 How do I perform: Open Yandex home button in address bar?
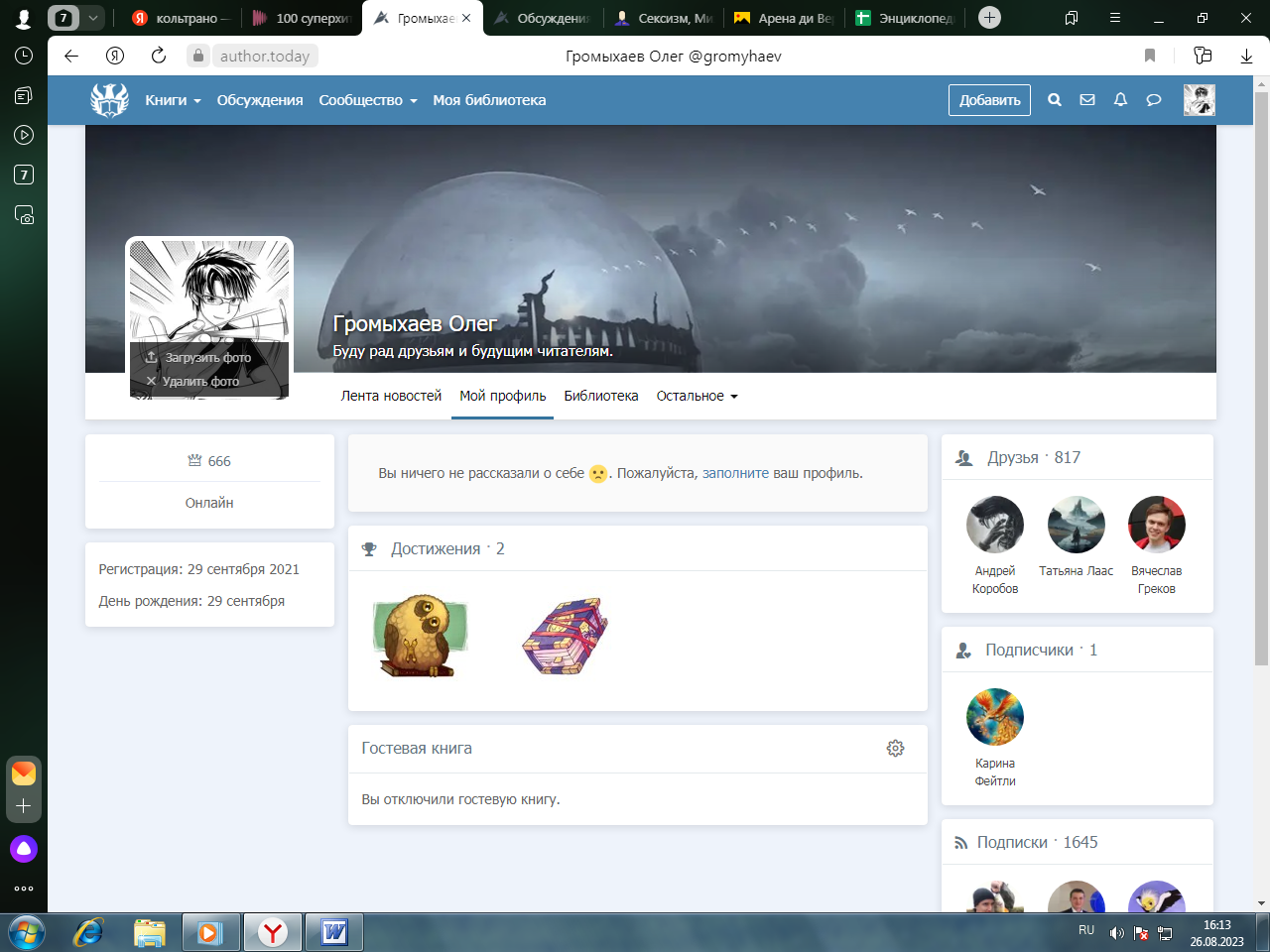click(x=115, y=57)
